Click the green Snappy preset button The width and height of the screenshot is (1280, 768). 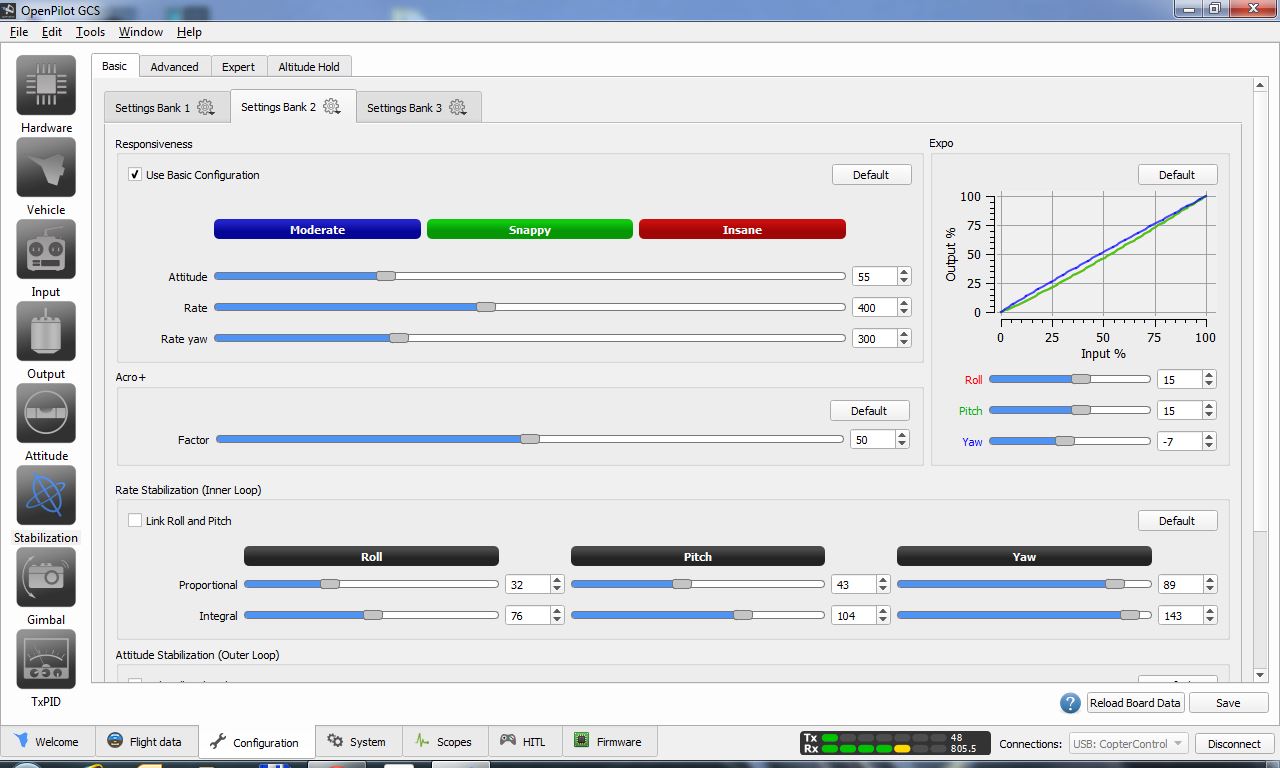tap(530, 230)
